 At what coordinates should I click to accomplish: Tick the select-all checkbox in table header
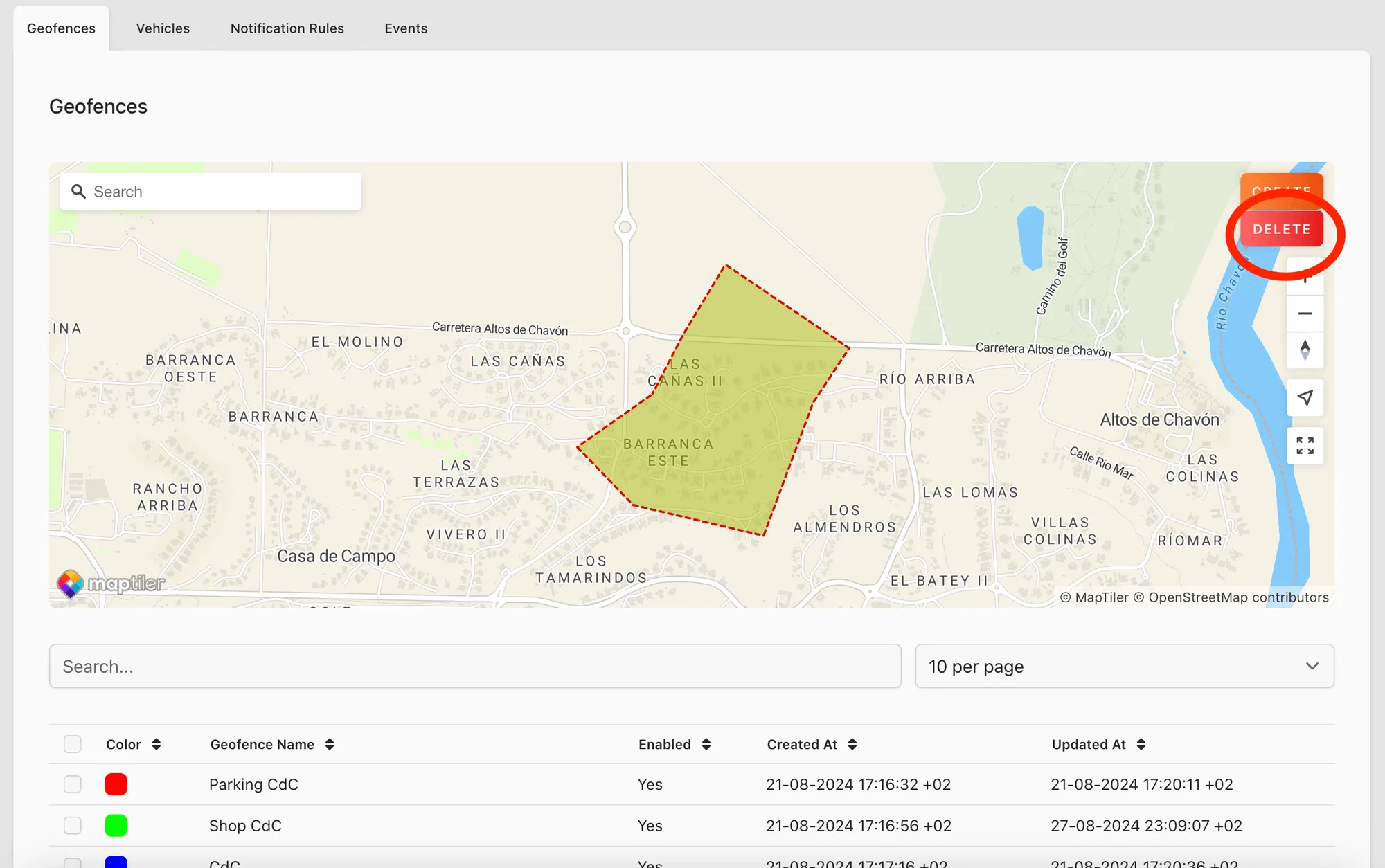point(73,744)
